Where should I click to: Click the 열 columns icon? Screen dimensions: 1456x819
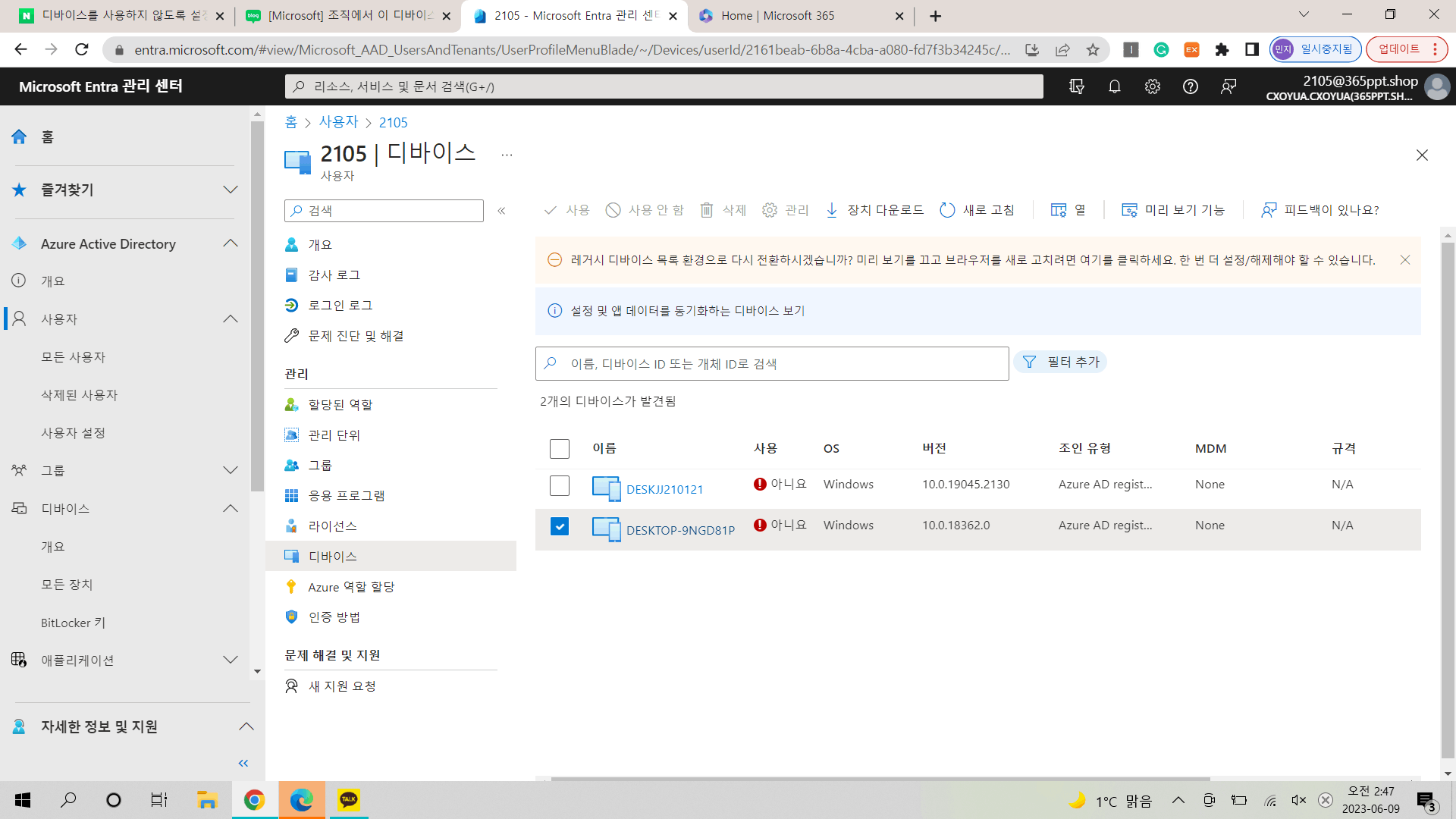click(1059, 210)
